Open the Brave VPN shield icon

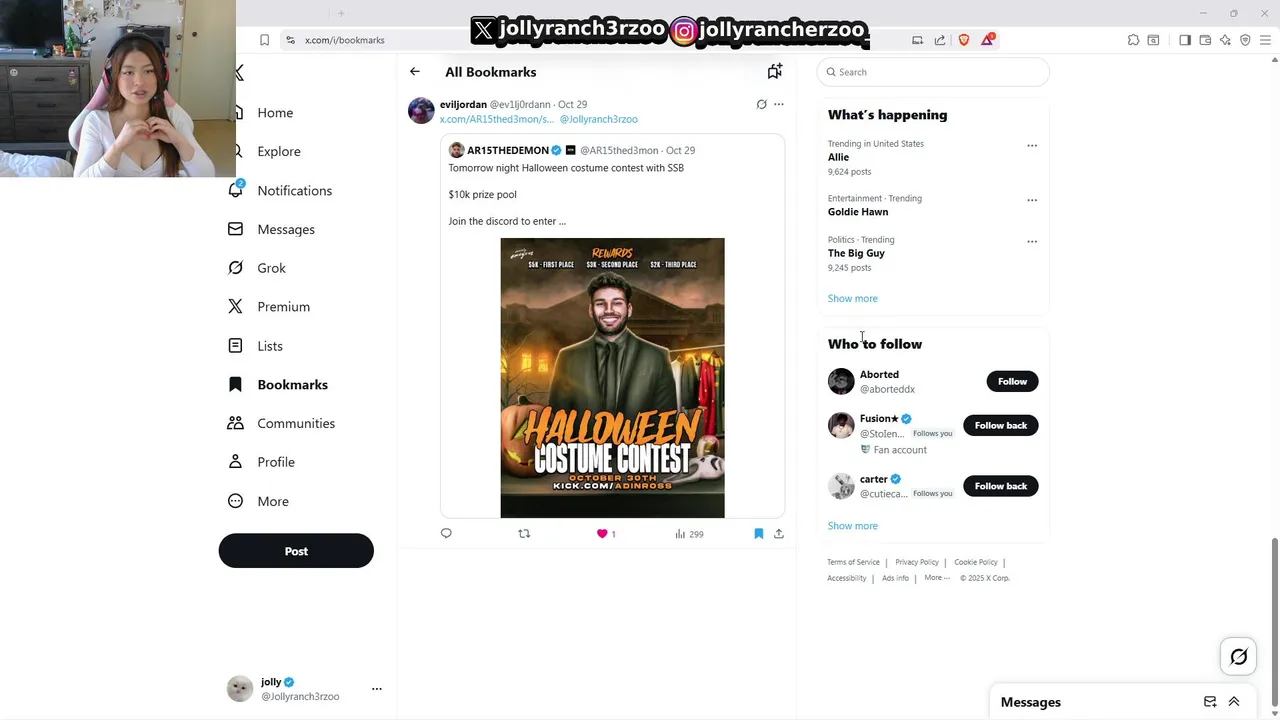[1245, 40]
